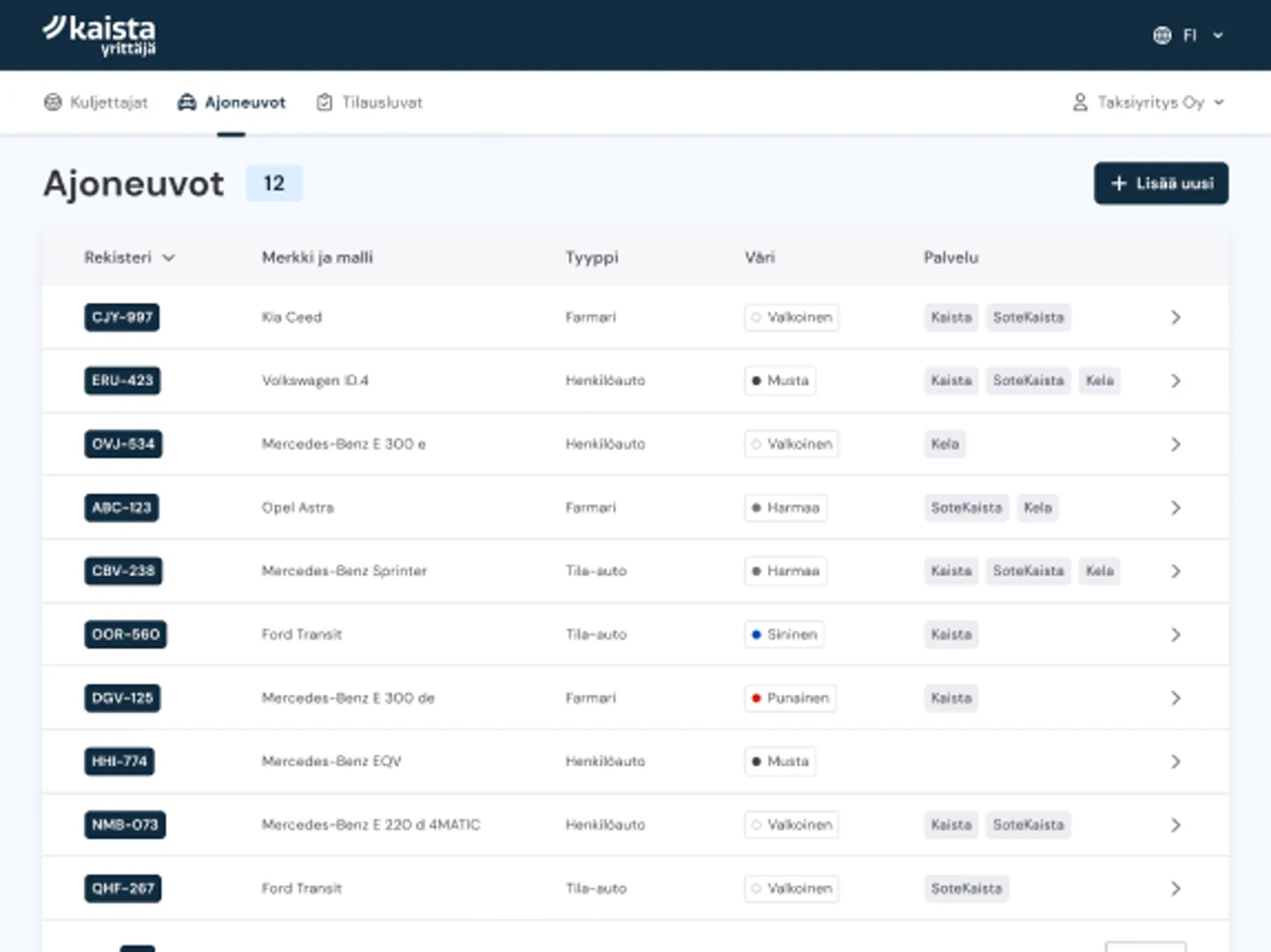Screen dimensions: 1271x952
Task: Click the Kela tag in ERU-423 row
Action: point(1100,381)
